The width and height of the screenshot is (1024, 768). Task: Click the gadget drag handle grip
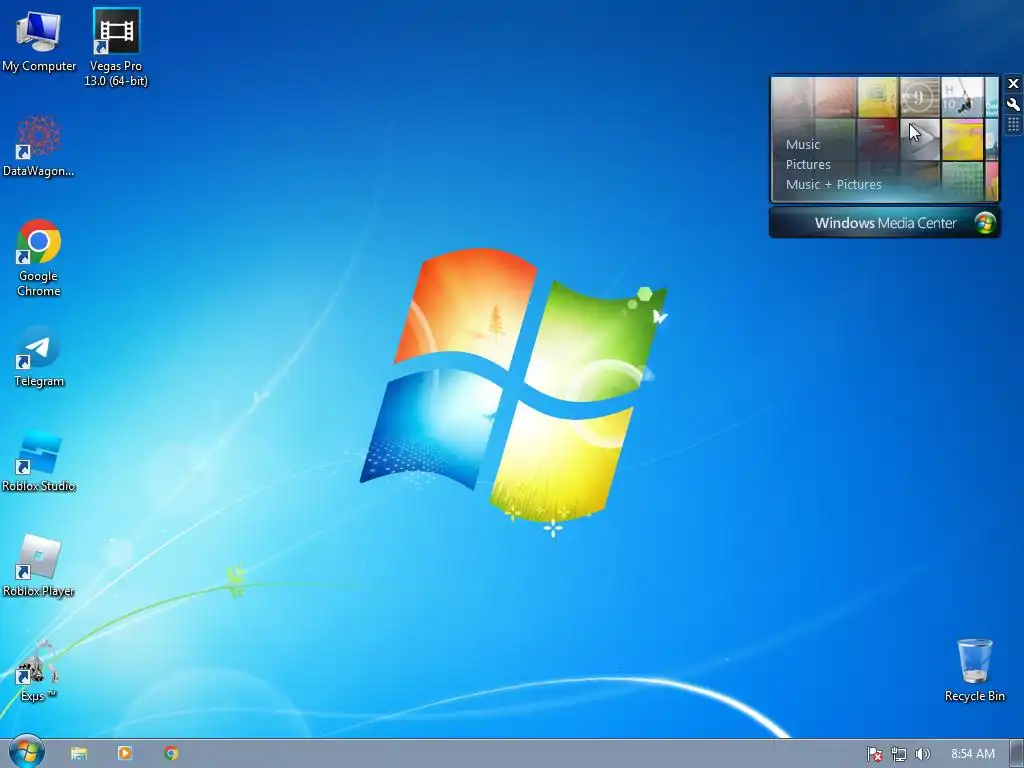[x=1013, y=124]
